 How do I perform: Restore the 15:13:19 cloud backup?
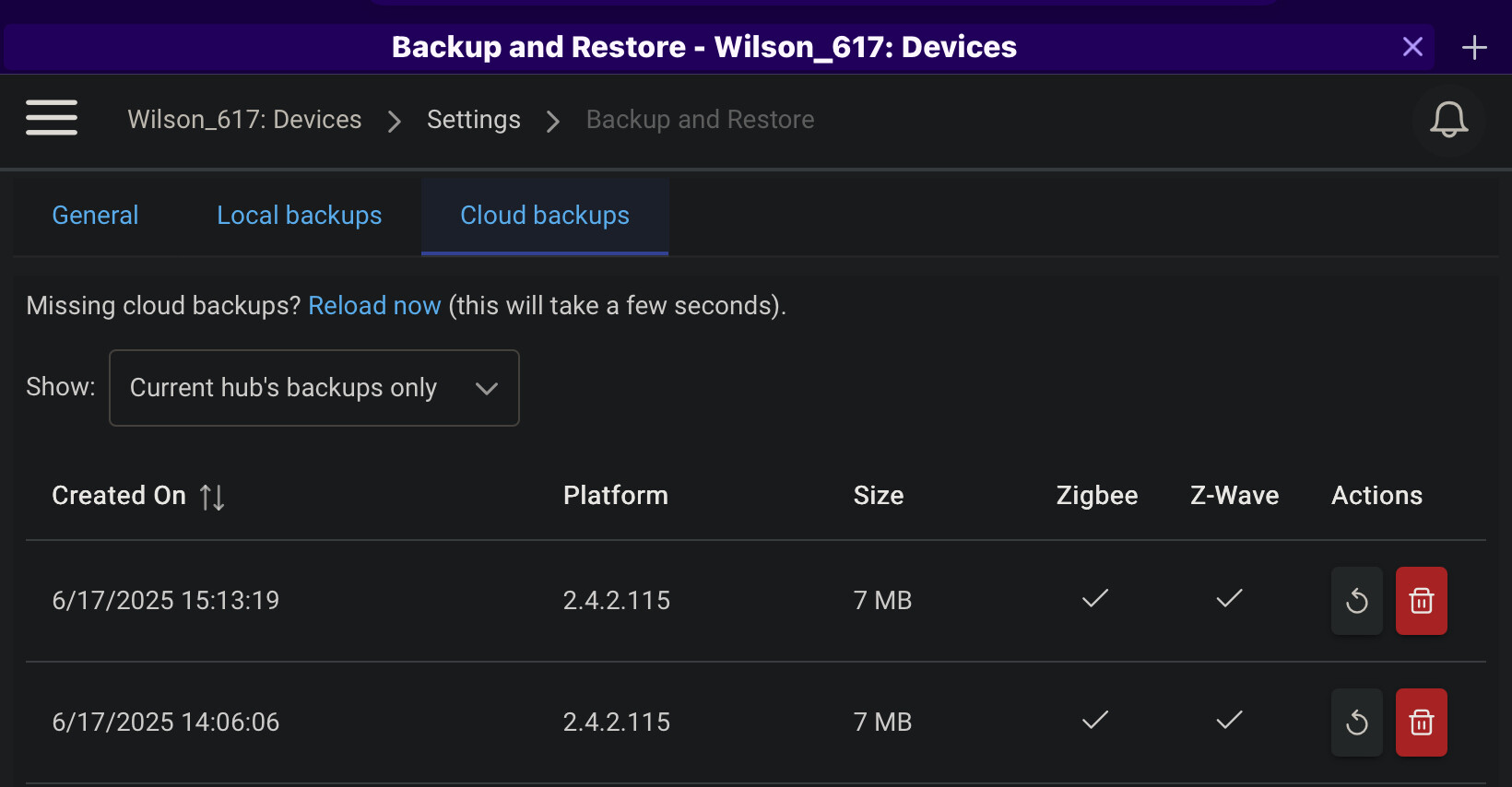[1356, 601]
